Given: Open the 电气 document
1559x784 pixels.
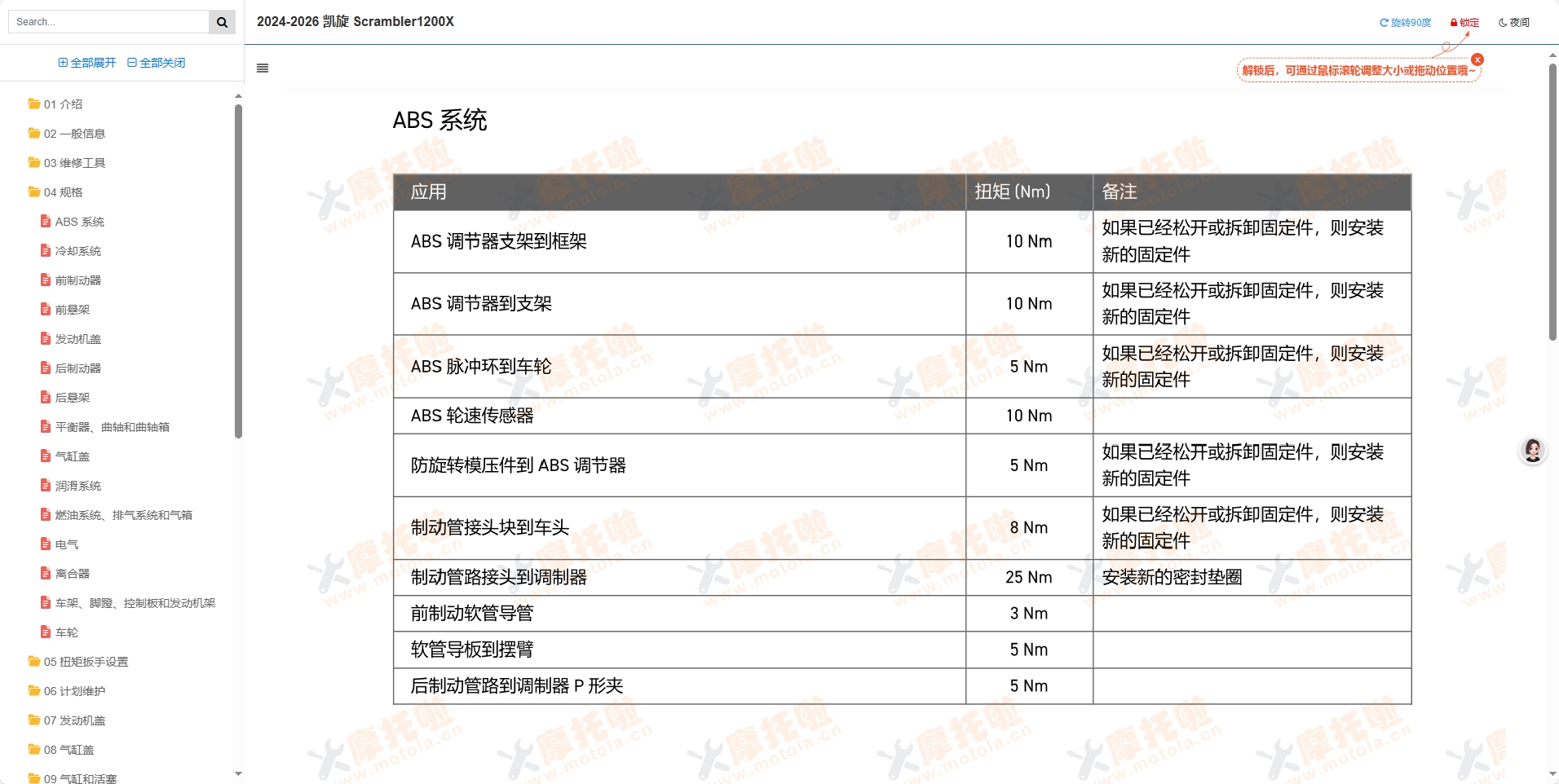Looking at the screenshot, I should (60, 544).
